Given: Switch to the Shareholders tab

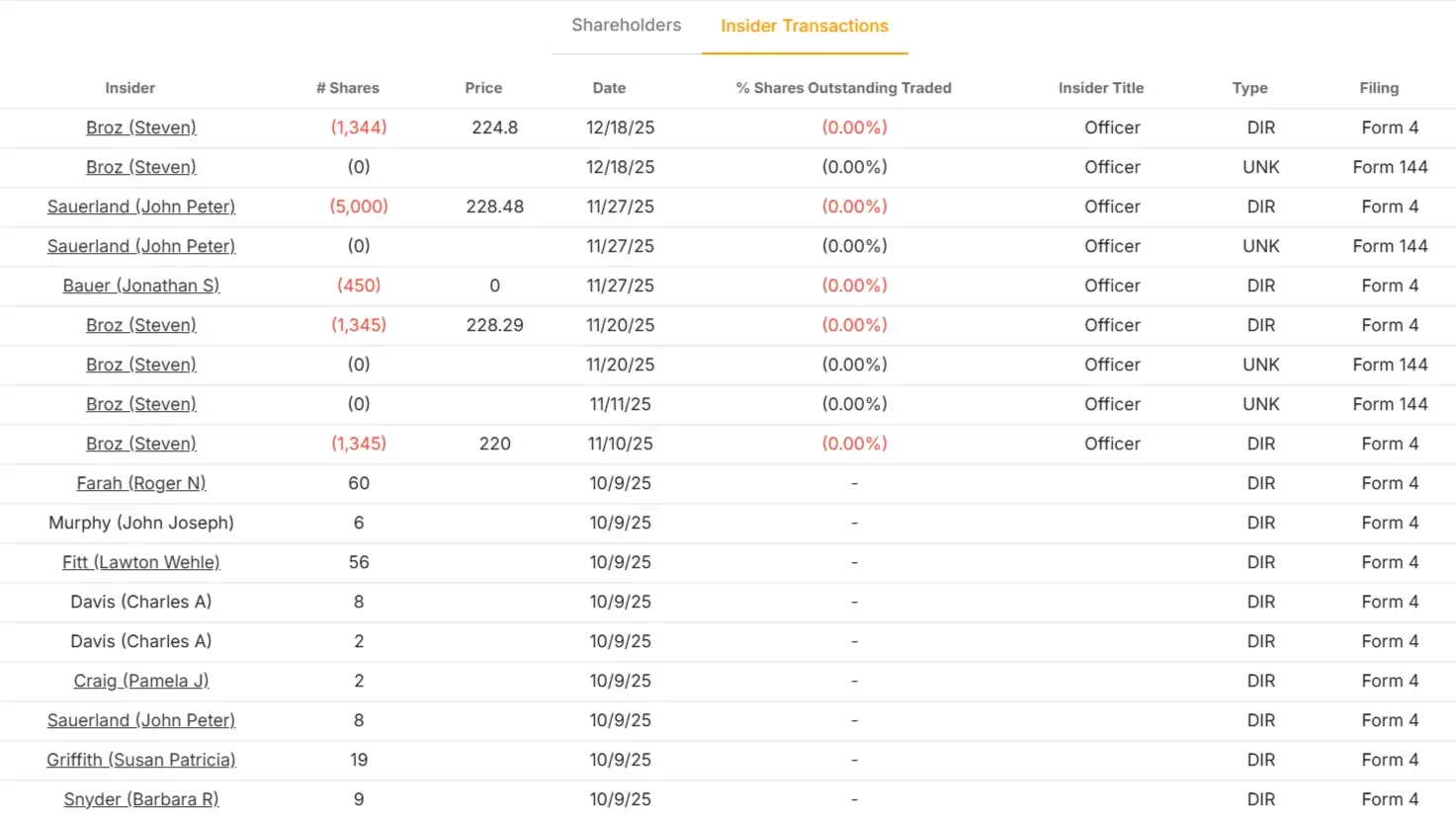Looking at the screenshot, I should click(626, 26).
